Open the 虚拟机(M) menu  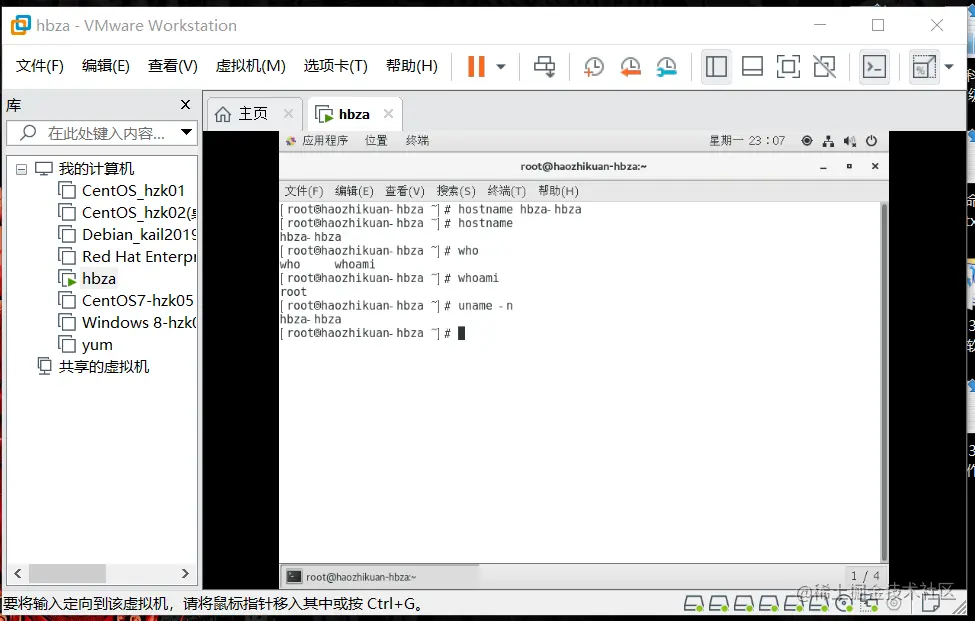251,66
